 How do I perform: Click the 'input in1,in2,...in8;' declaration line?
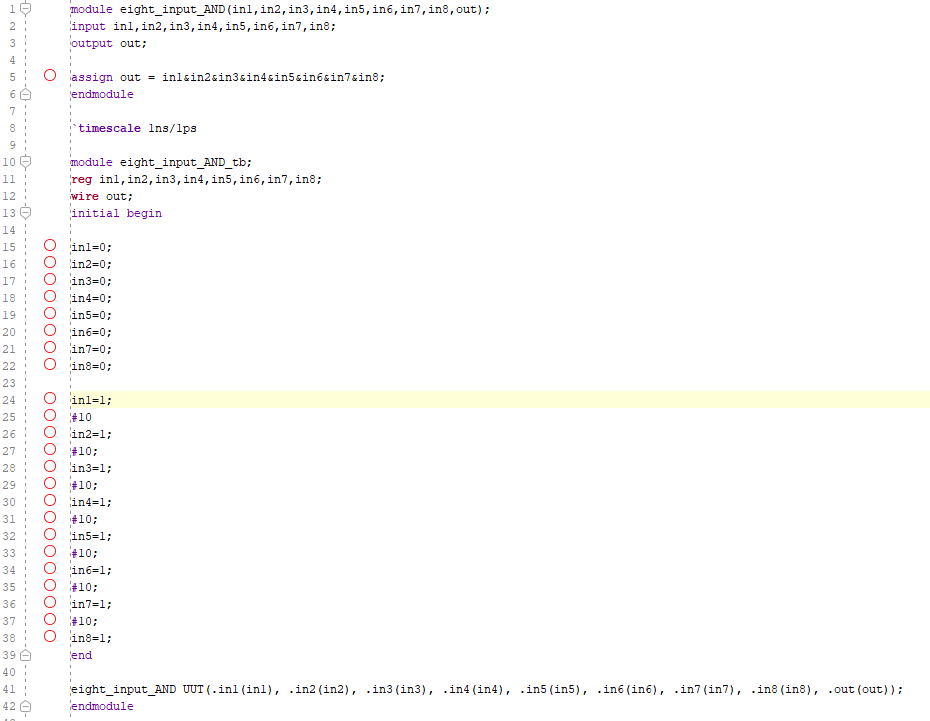[x=203, y=26]
